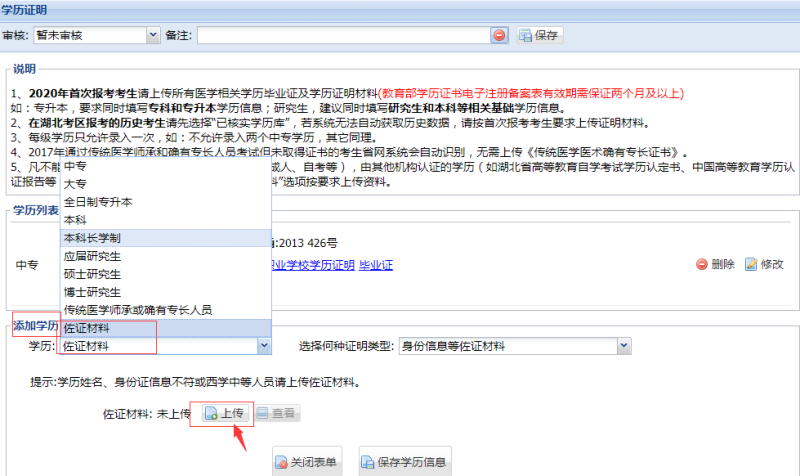800x476 pixels.
Task: Click the red clear icon beside 备注 field
Action: pos(499,35)
